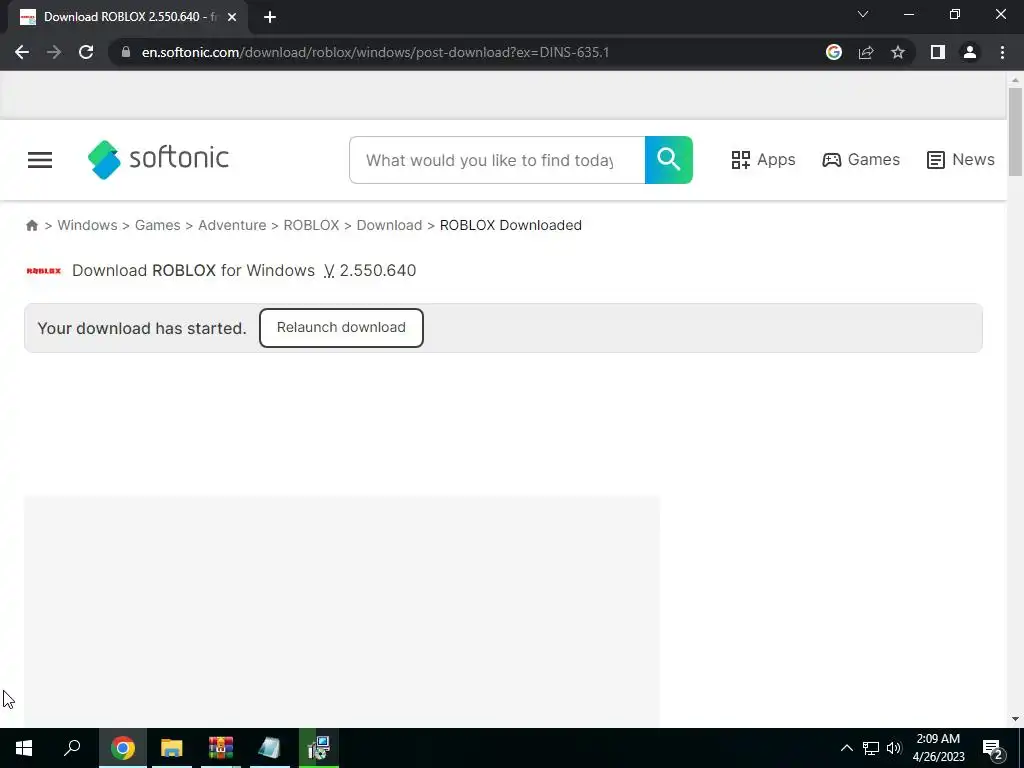
Task: Open the ROBLOX breadcrumb link
Action: 311,225
